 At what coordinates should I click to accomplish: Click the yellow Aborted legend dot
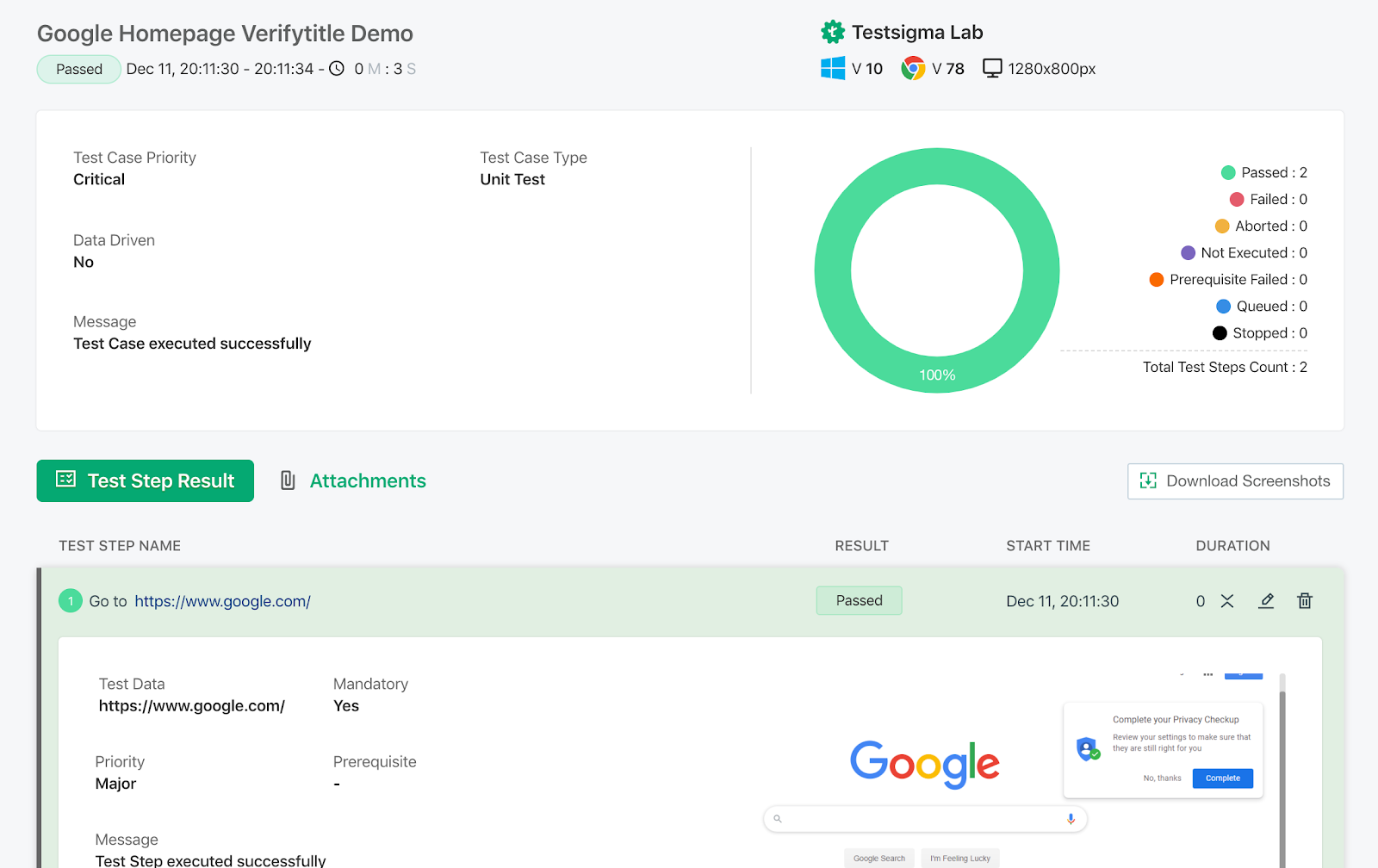pyautogui.click(x=1222, y=226)
